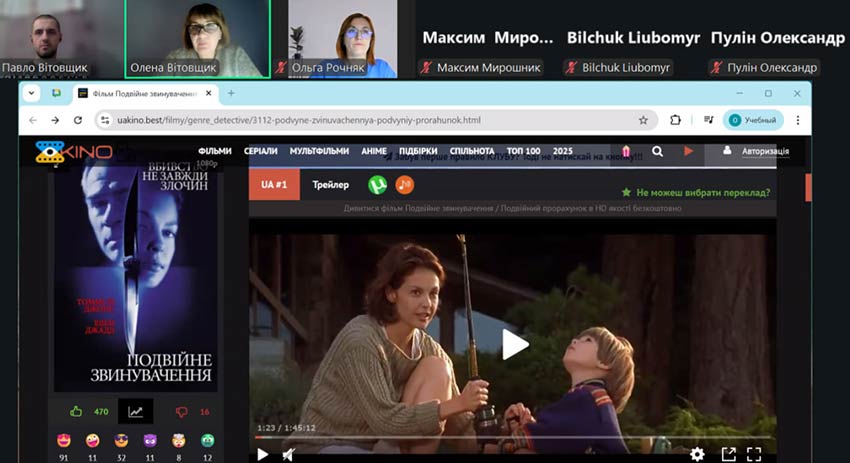Open the site search magnifier
Image resolution: width=850 pixels, height=463 pixels.
click(657, 152)
